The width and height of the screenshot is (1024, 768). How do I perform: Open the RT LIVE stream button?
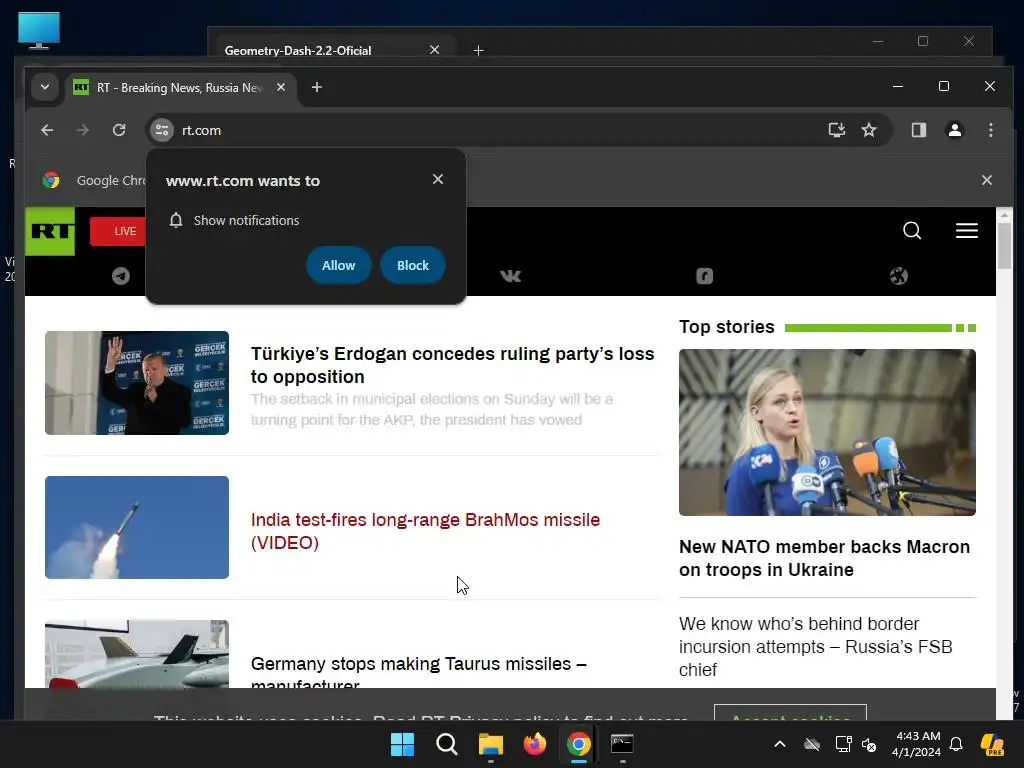[118, 231]
